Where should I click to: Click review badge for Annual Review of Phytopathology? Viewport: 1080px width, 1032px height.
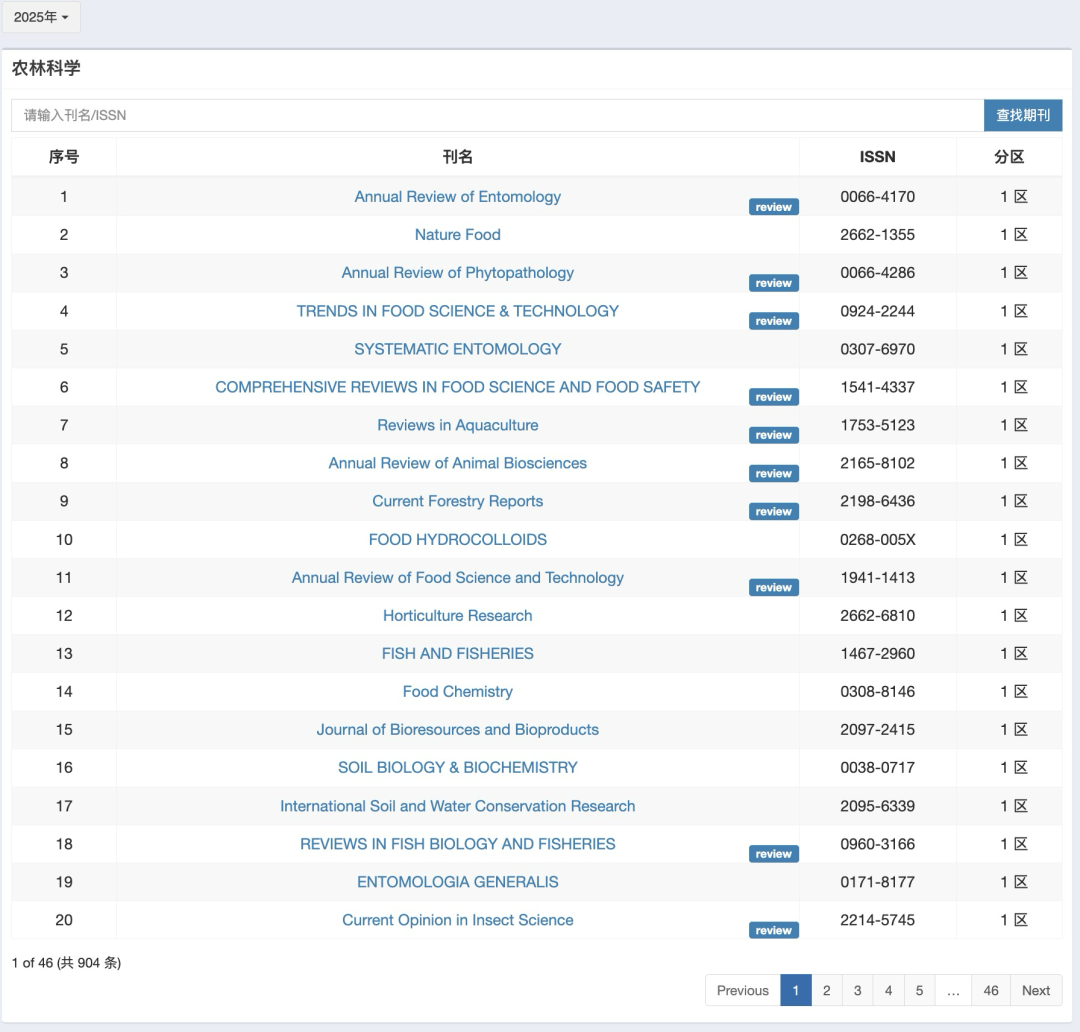coord(773,283)
